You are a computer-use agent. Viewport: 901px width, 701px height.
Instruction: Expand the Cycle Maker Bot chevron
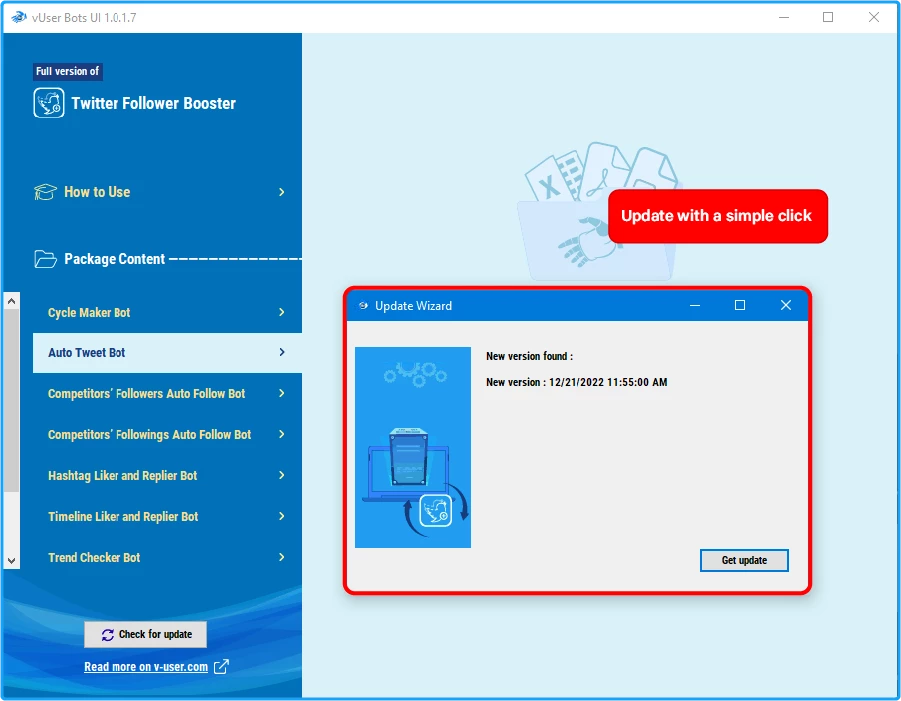click(282, 312)
